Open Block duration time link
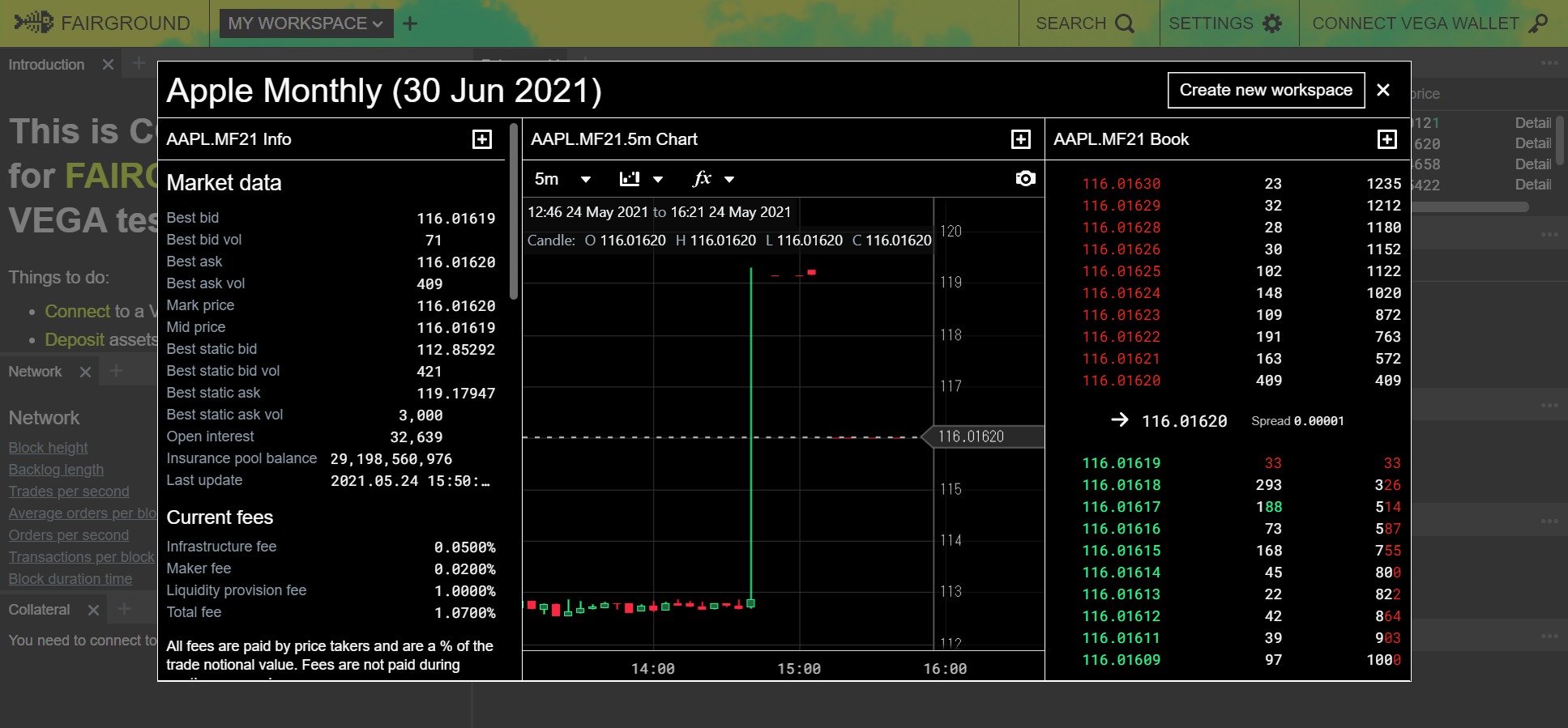Screen dimensions: 1568x728 (x=70, y=579)
